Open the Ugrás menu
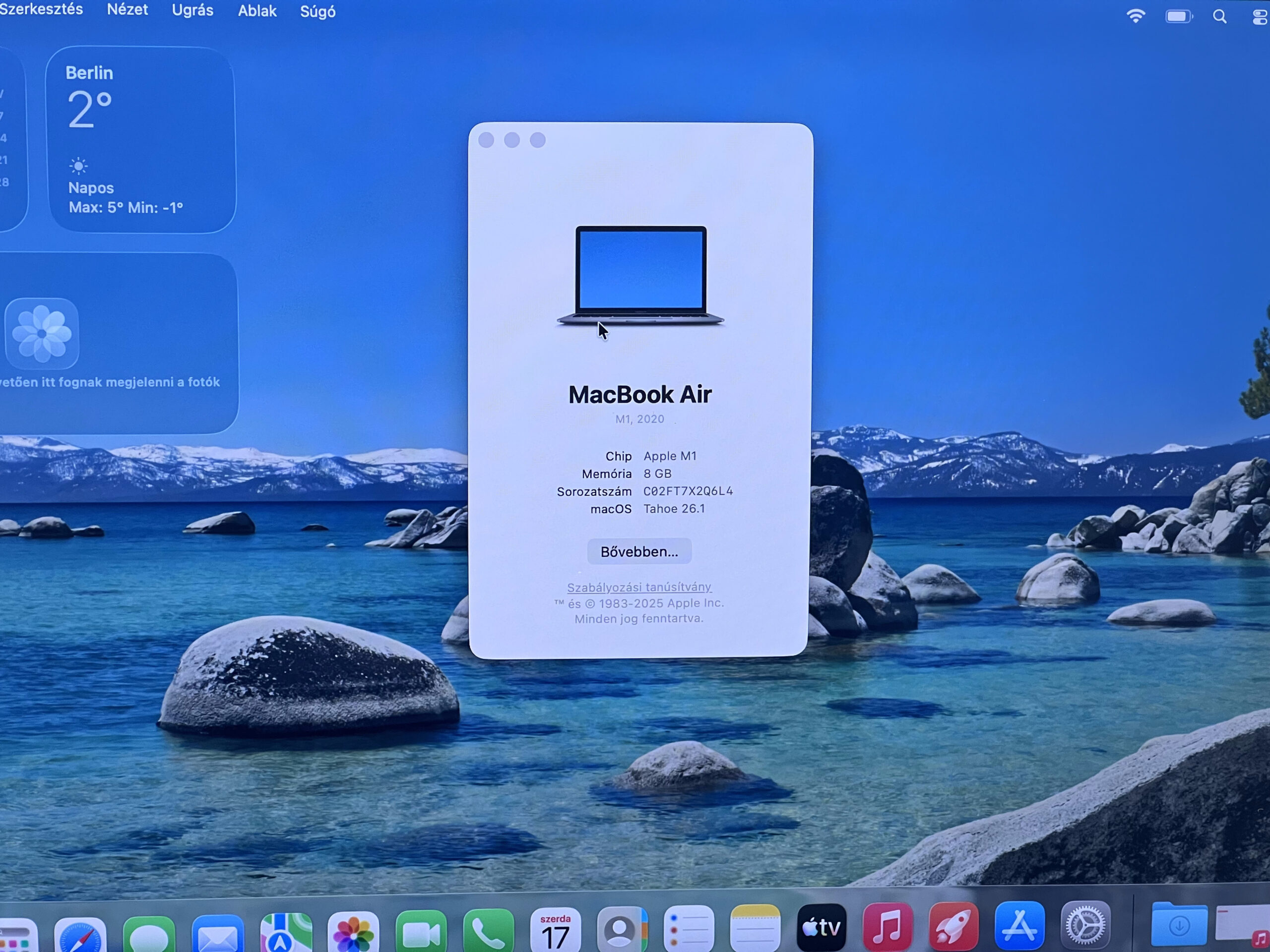 pyautogui.click(x=192, y=11)
